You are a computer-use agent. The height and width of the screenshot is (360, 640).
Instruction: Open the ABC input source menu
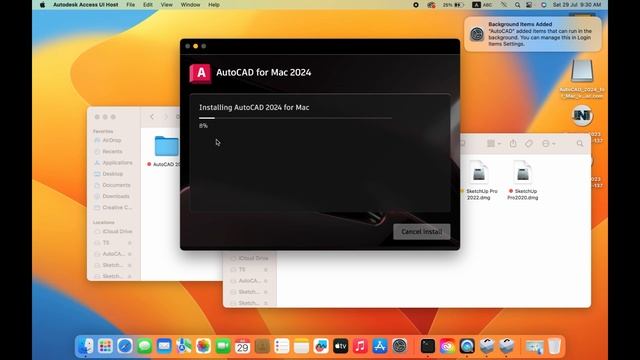coord(482,5)
